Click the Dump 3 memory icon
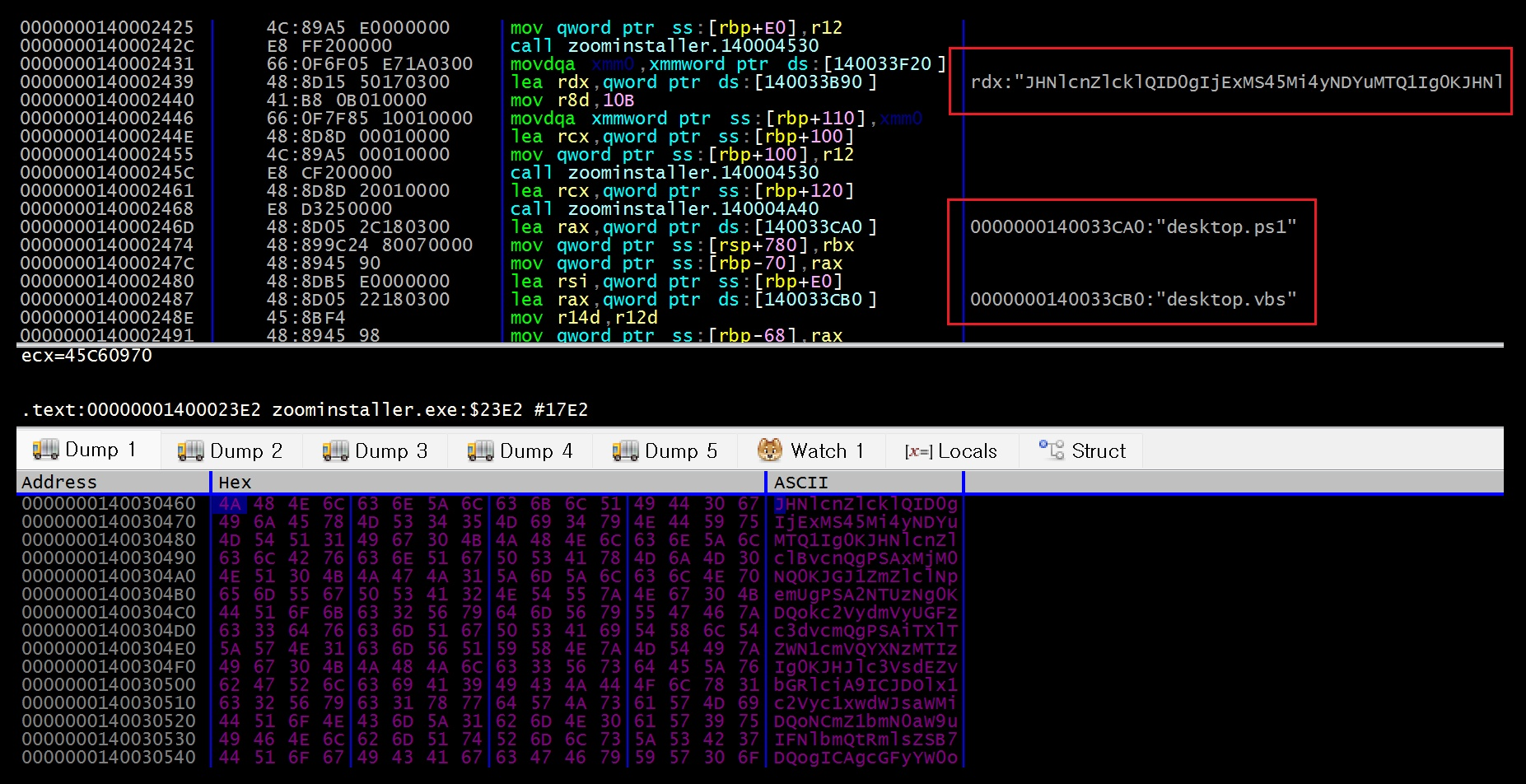This screenshot has height=784, width=1526. 335,450
